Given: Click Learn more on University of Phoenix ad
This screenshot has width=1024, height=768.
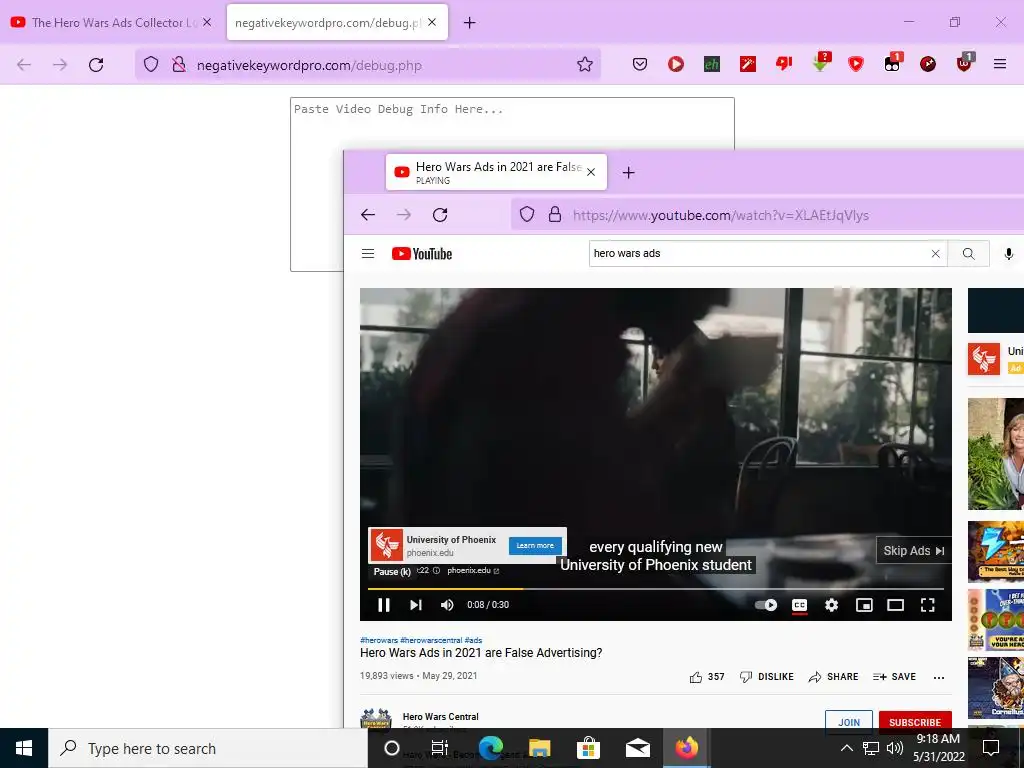Looking at the screenshot, I should (x=535, y=545).
